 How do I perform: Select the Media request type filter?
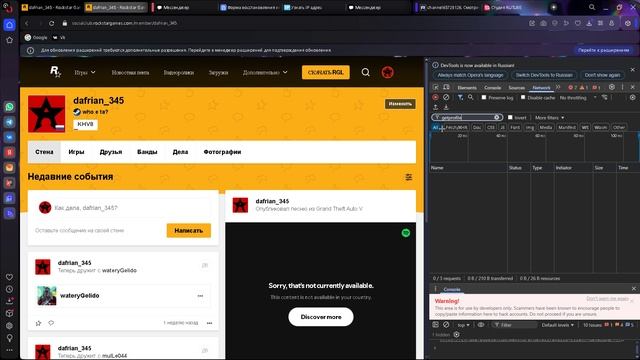click(545, 127)
